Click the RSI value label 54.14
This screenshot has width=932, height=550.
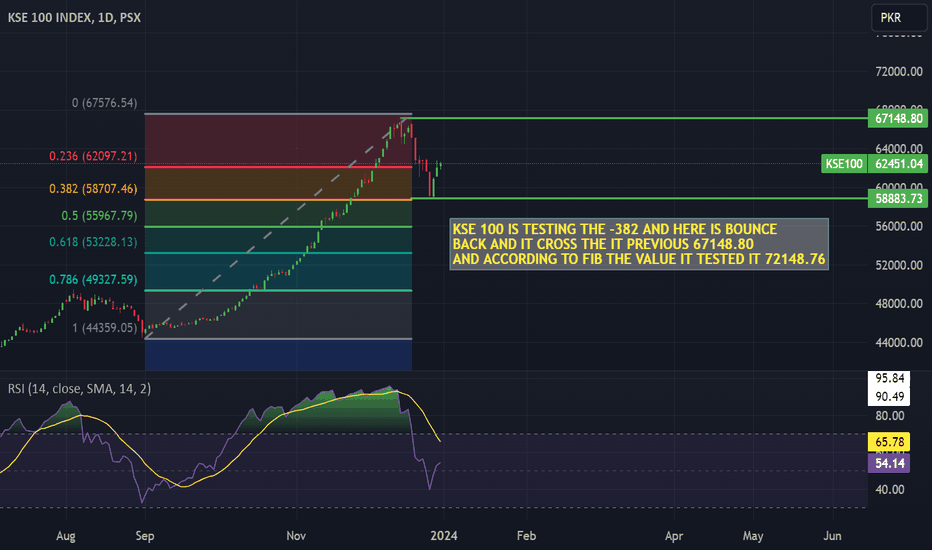[889, 463]
